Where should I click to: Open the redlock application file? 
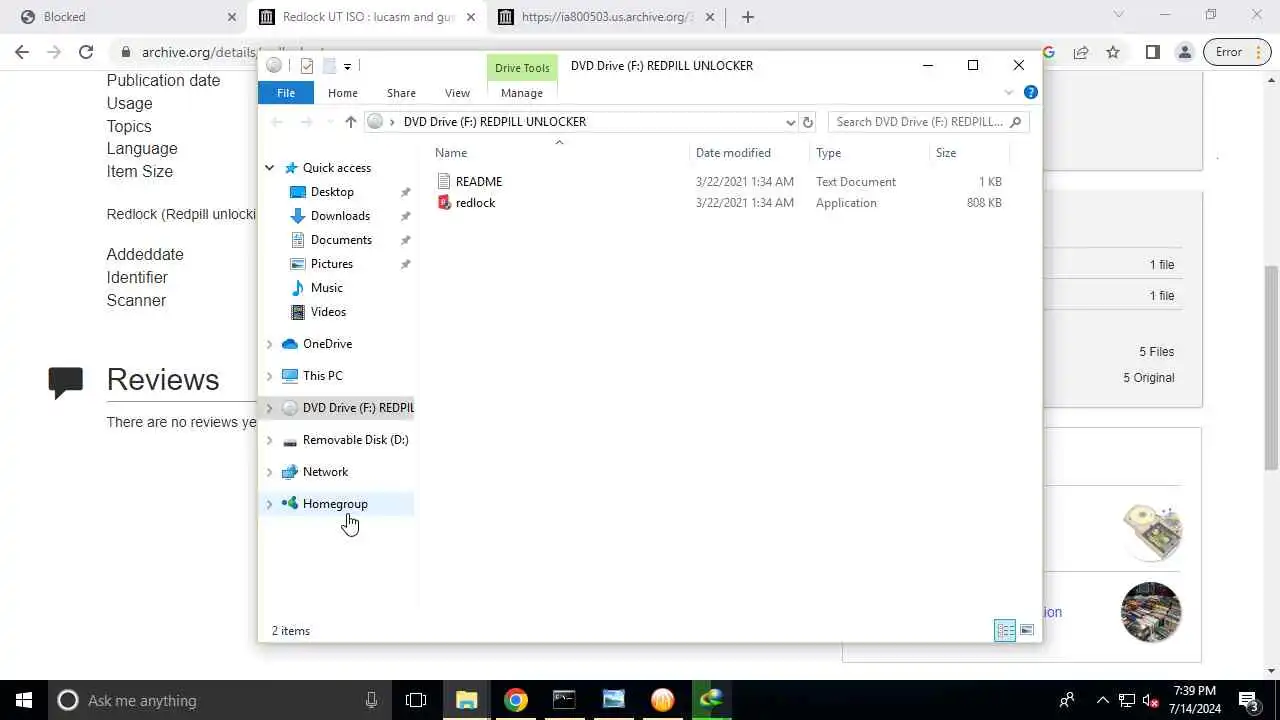475,203
